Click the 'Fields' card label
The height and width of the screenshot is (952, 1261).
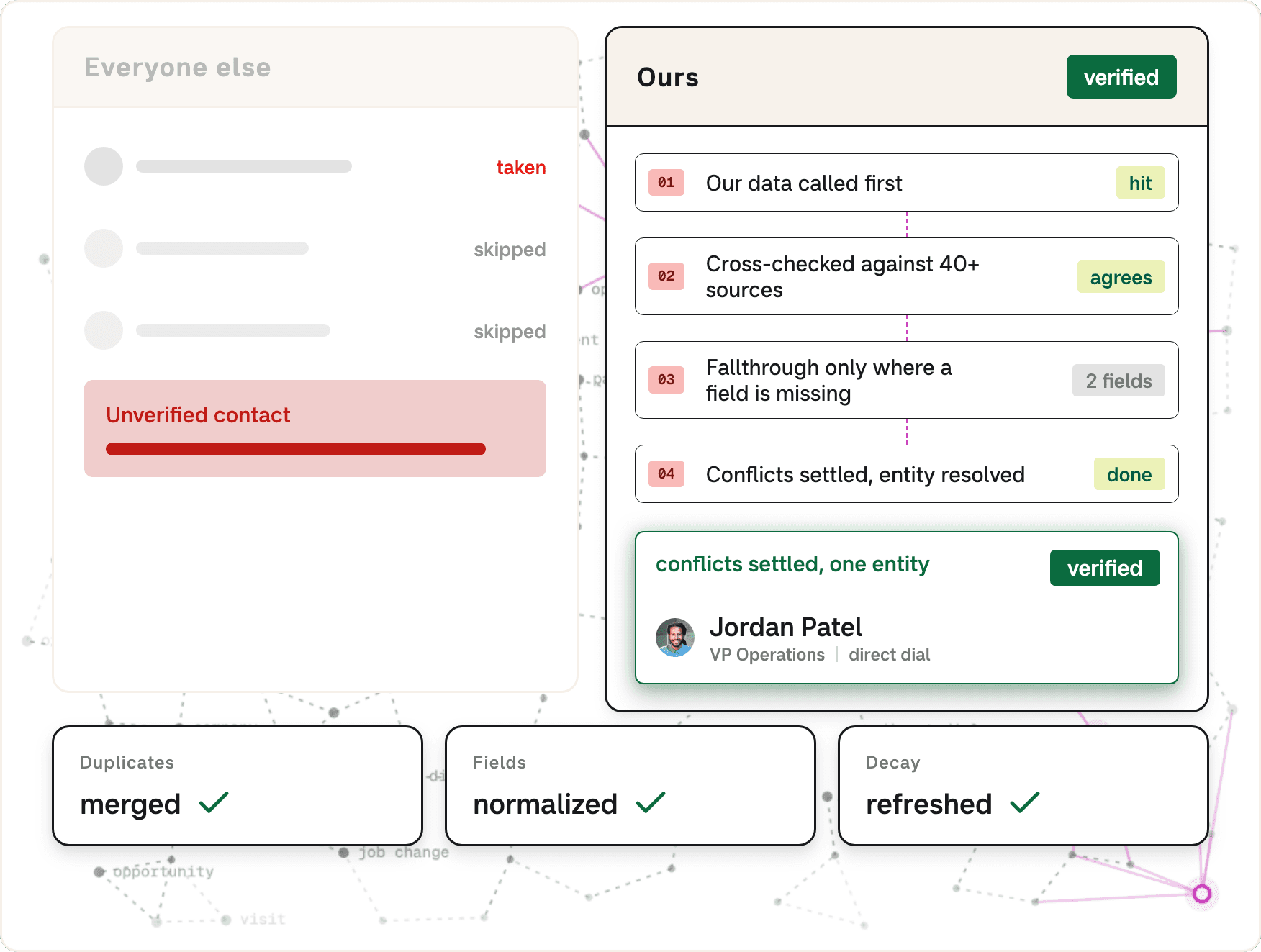coord(500,763)
